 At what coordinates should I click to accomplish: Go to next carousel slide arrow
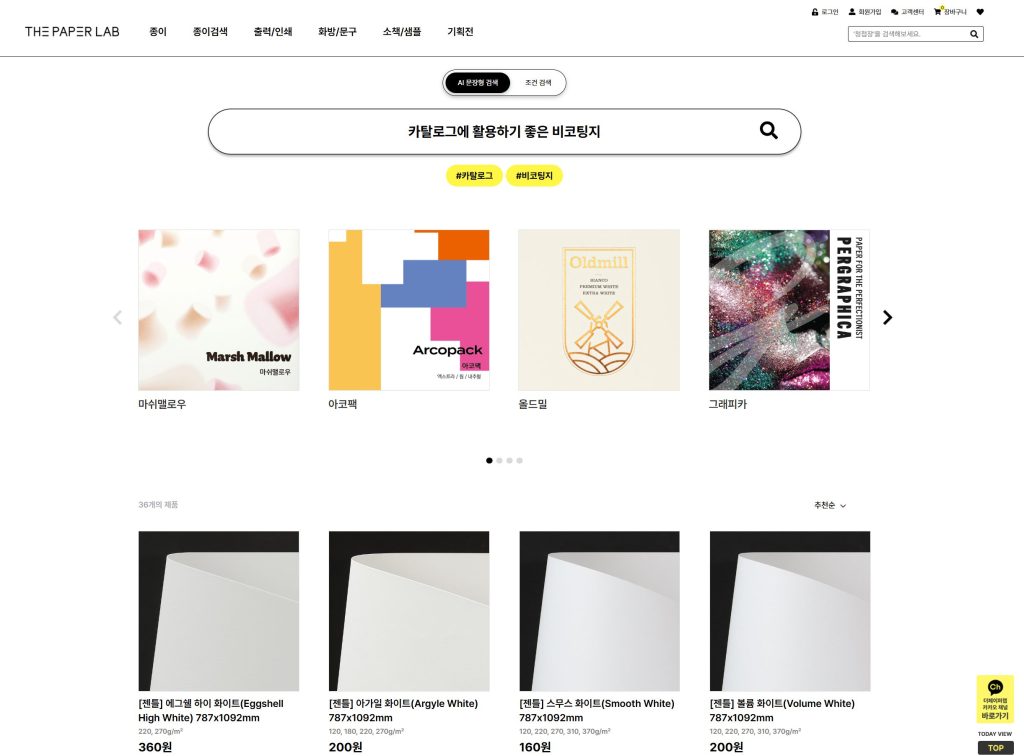pyautogui.click(x=887, y=317)
